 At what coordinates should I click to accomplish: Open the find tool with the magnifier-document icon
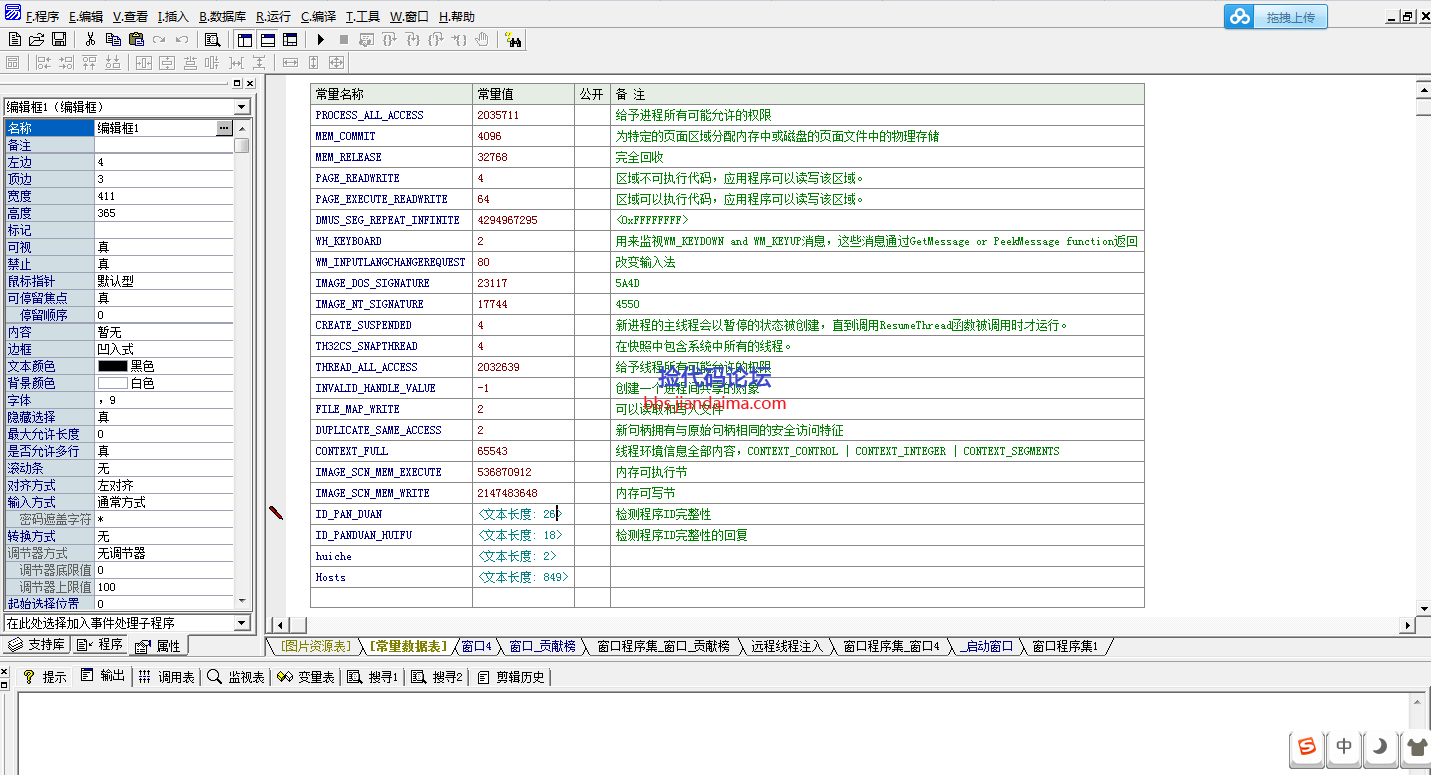[x=212, y=40]
